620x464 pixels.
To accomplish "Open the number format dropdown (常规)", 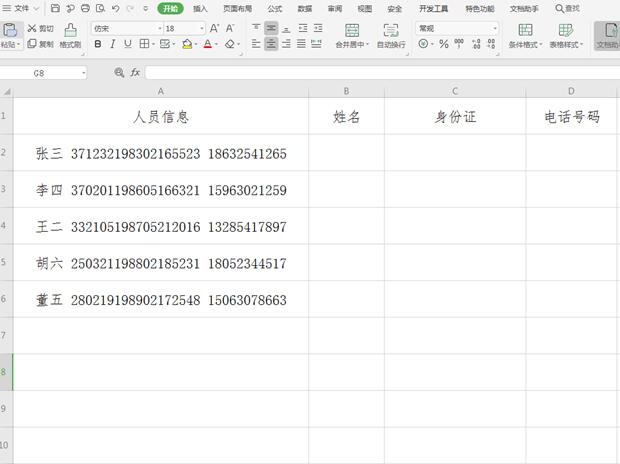I will click(x=495, y=28).
